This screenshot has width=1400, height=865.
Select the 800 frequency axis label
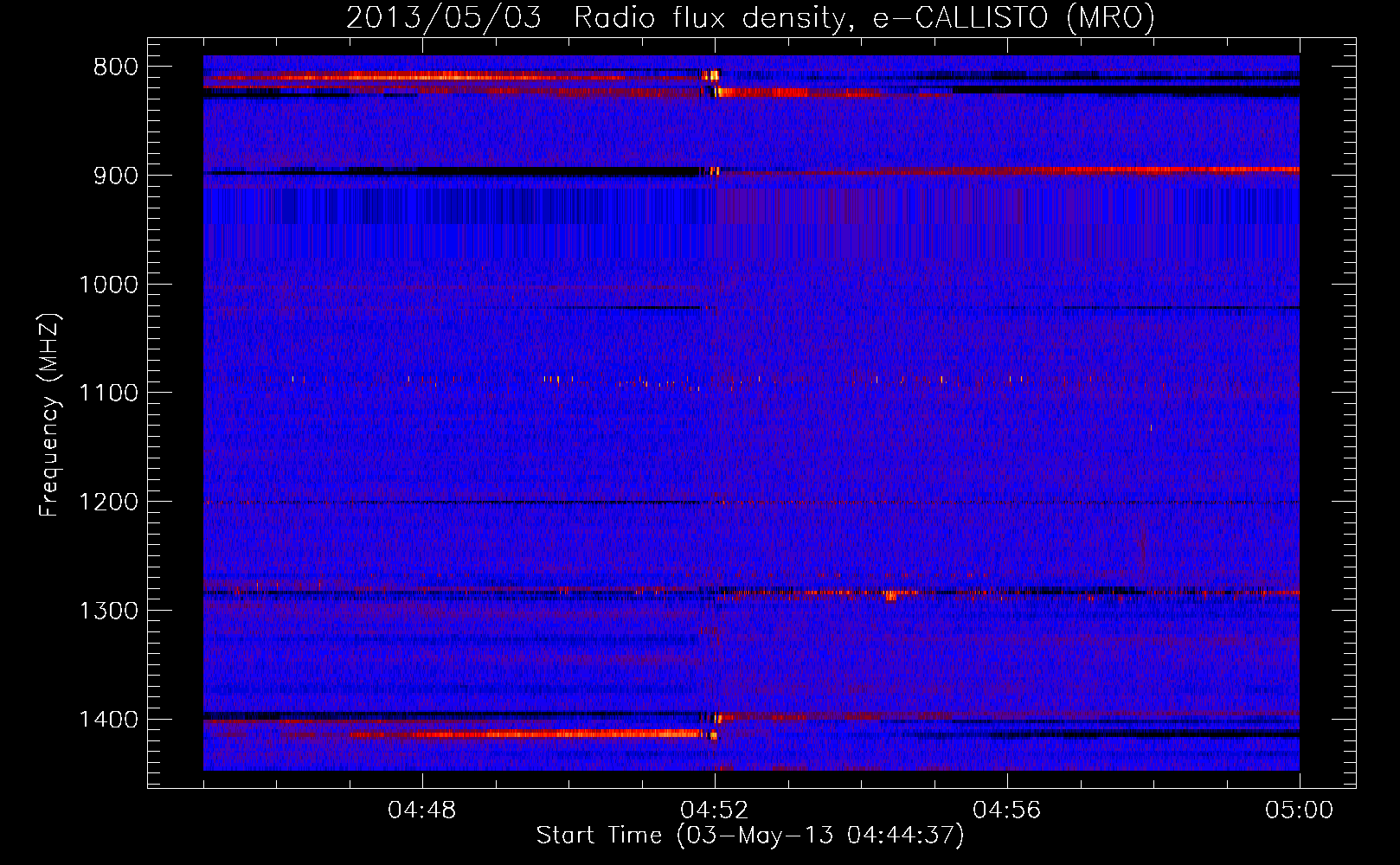[x=115, y=67]
